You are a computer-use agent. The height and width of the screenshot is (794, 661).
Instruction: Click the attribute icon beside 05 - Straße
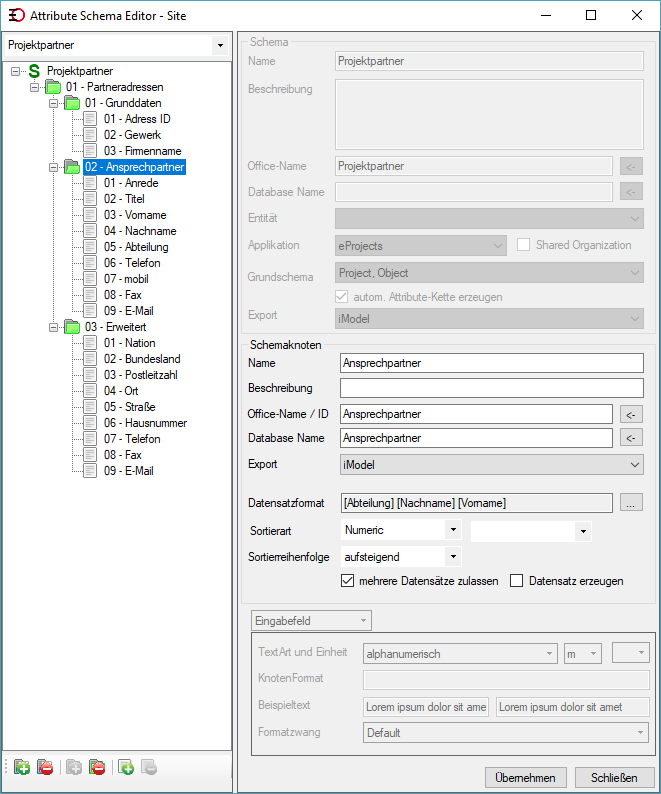point(90,407)
